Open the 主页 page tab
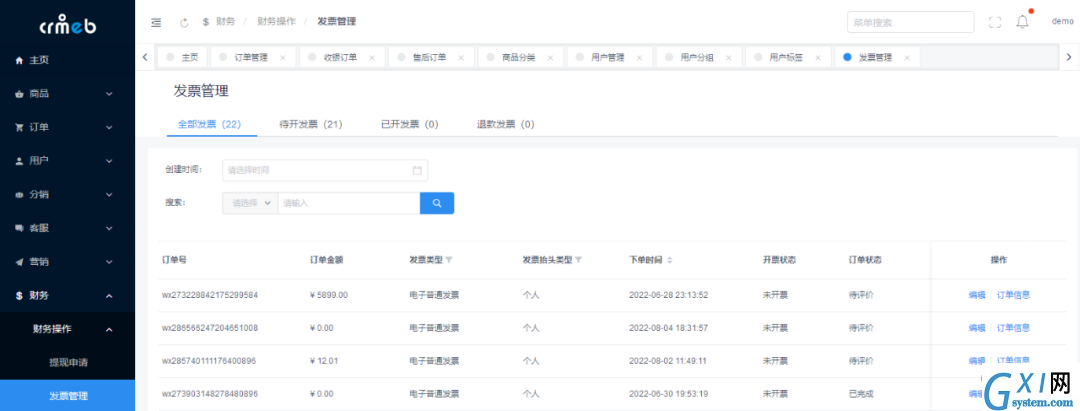This screenshot has height=411, width=1080. pos(183,58)
